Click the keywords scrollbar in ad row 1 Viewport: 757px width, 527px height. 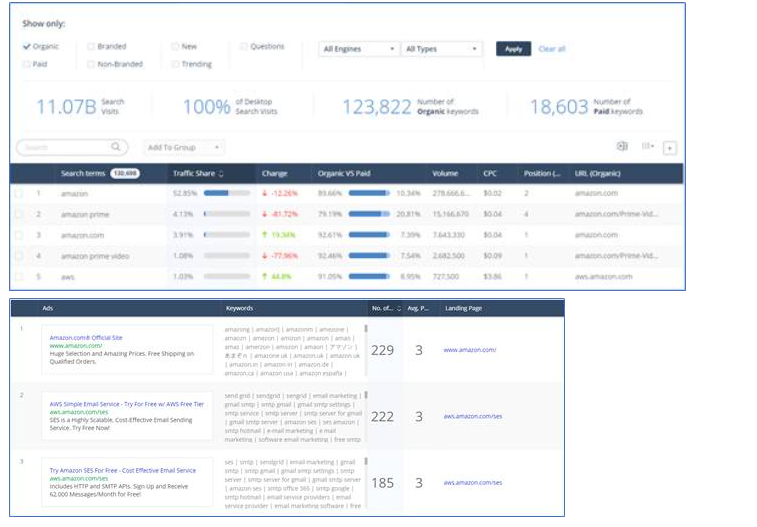coord(366,329)
